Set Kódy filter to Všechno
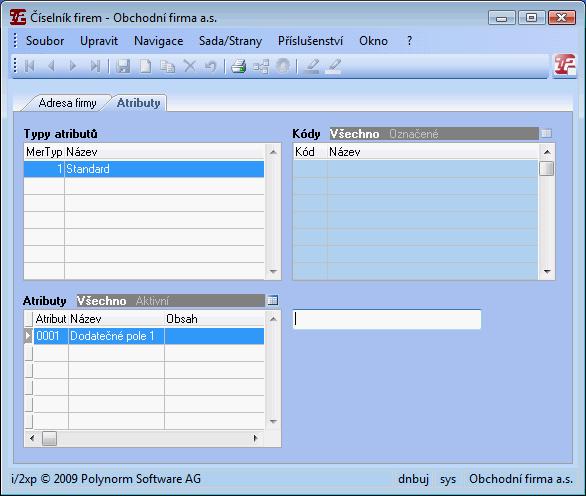 click(354, 134)
